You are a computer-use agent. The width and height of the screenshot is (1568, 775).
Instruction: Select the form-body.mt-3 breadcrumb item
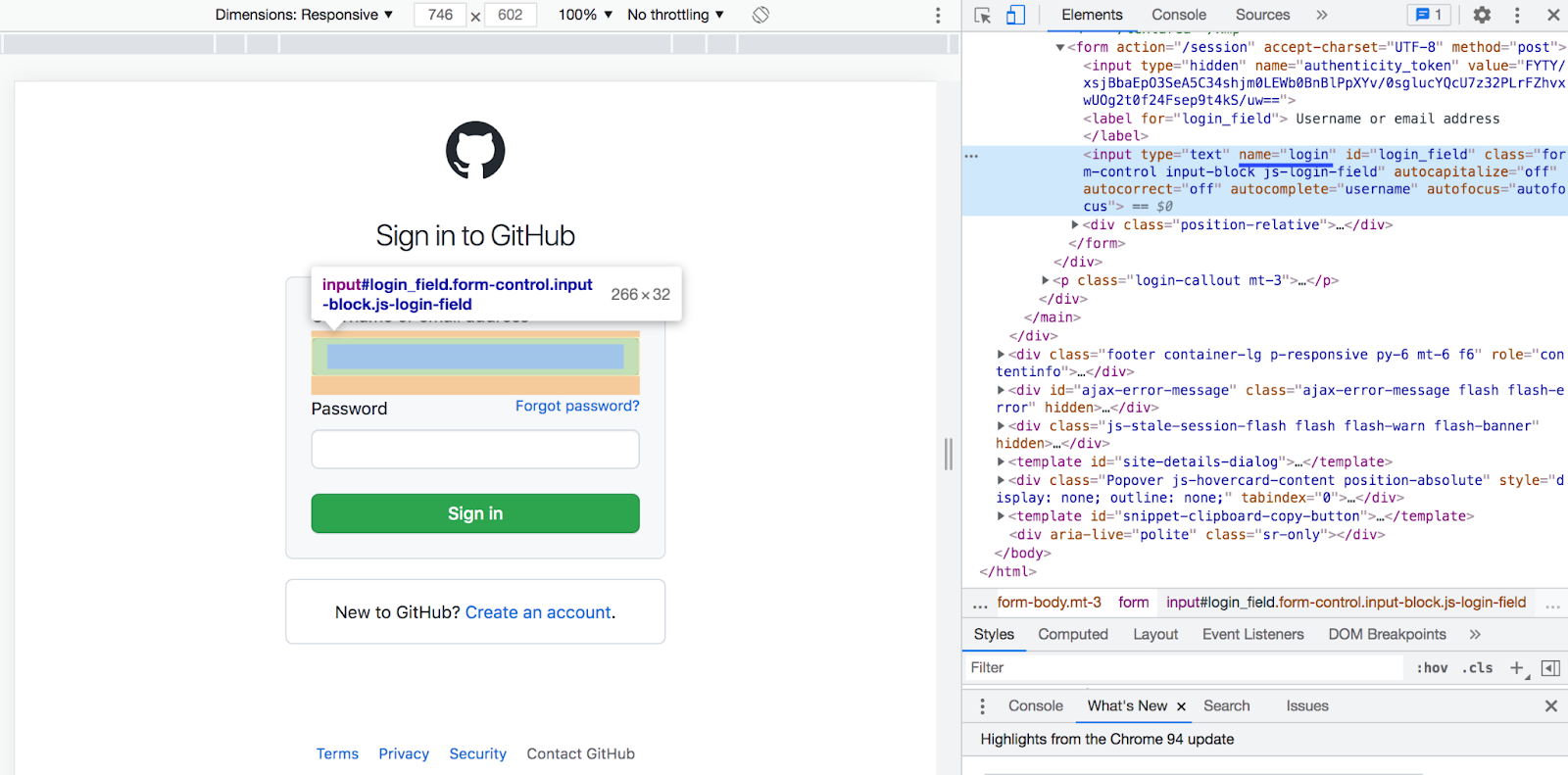tap(1050, 603)
